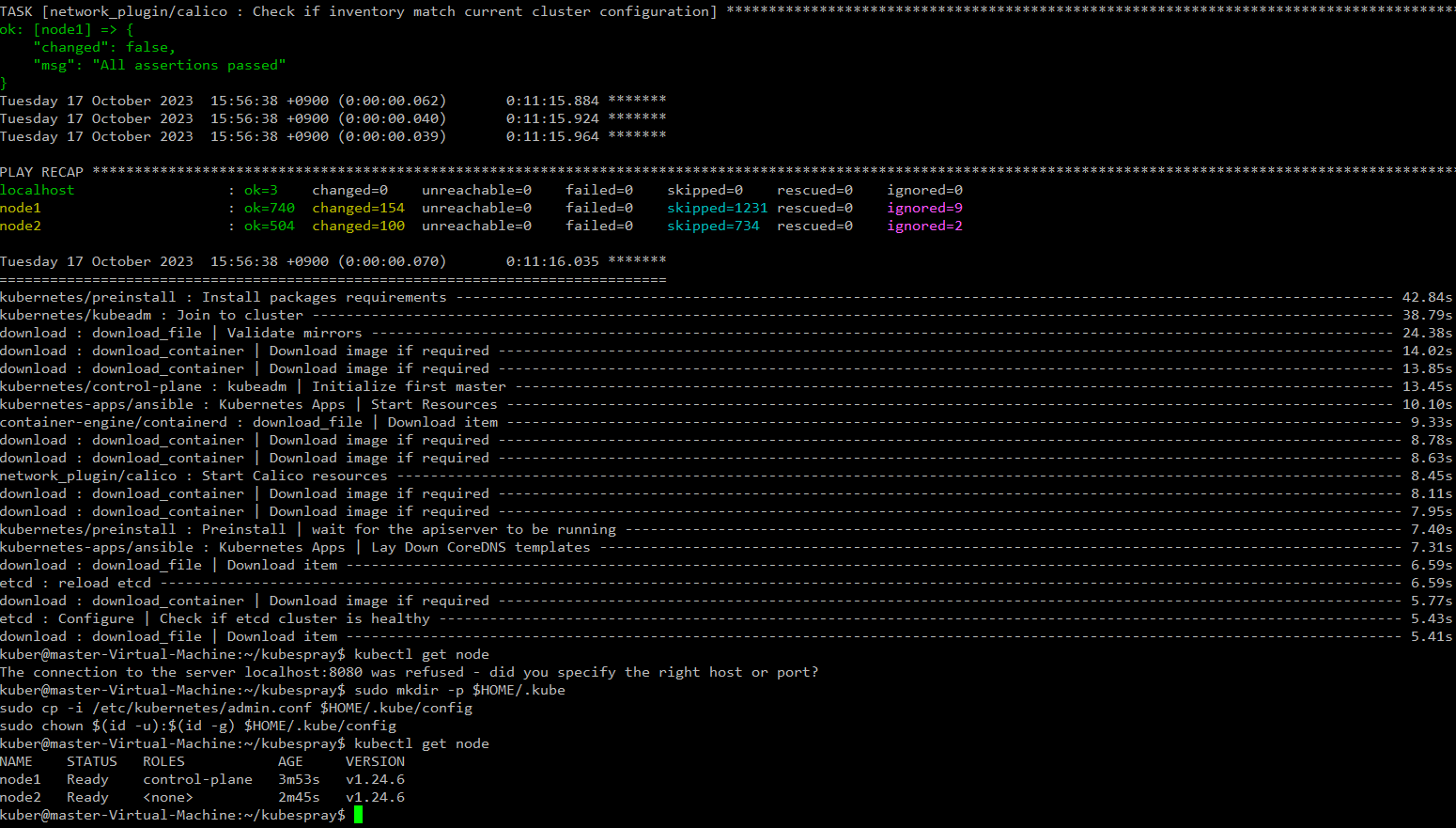Screen dimensions: 1456x828
Task: Select '"changed": false,' line
Action: (x=104, y=47)
